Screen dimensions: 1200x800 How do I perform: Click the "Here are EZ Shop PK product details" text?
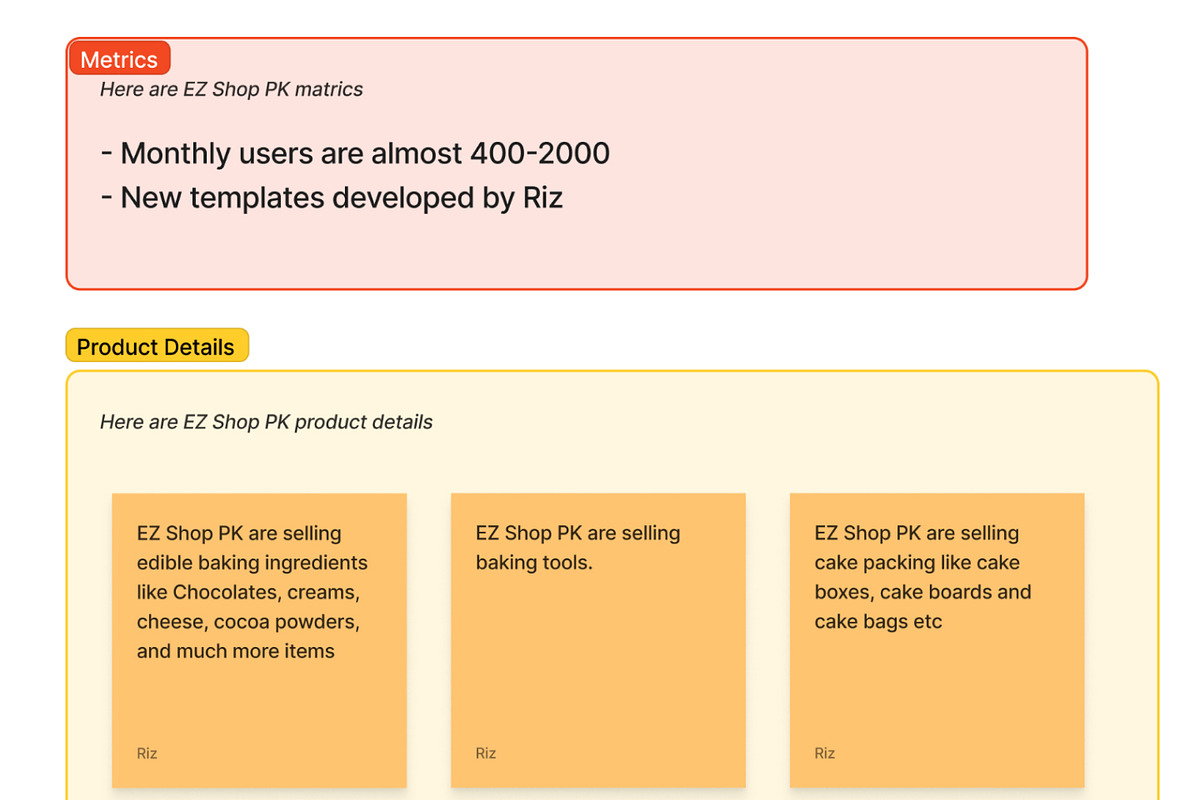pos(266,422)
